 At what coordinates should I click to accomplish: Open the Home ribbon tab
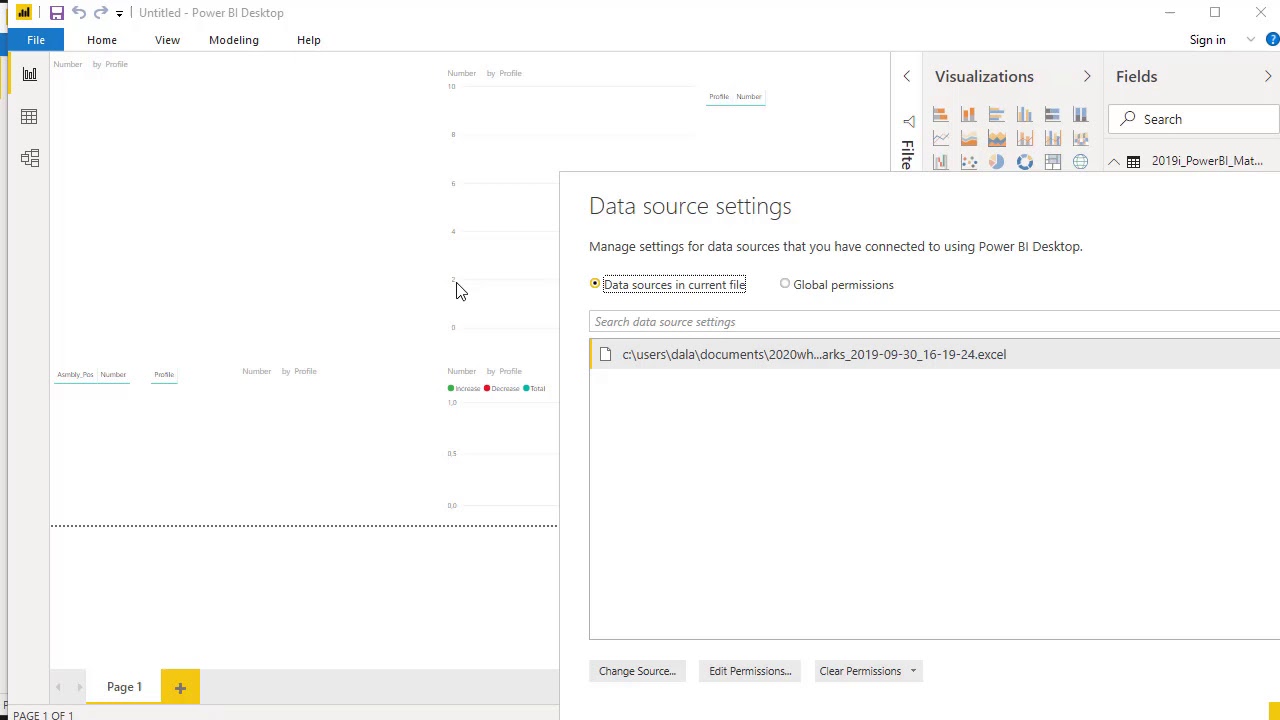tap(102, 40)
